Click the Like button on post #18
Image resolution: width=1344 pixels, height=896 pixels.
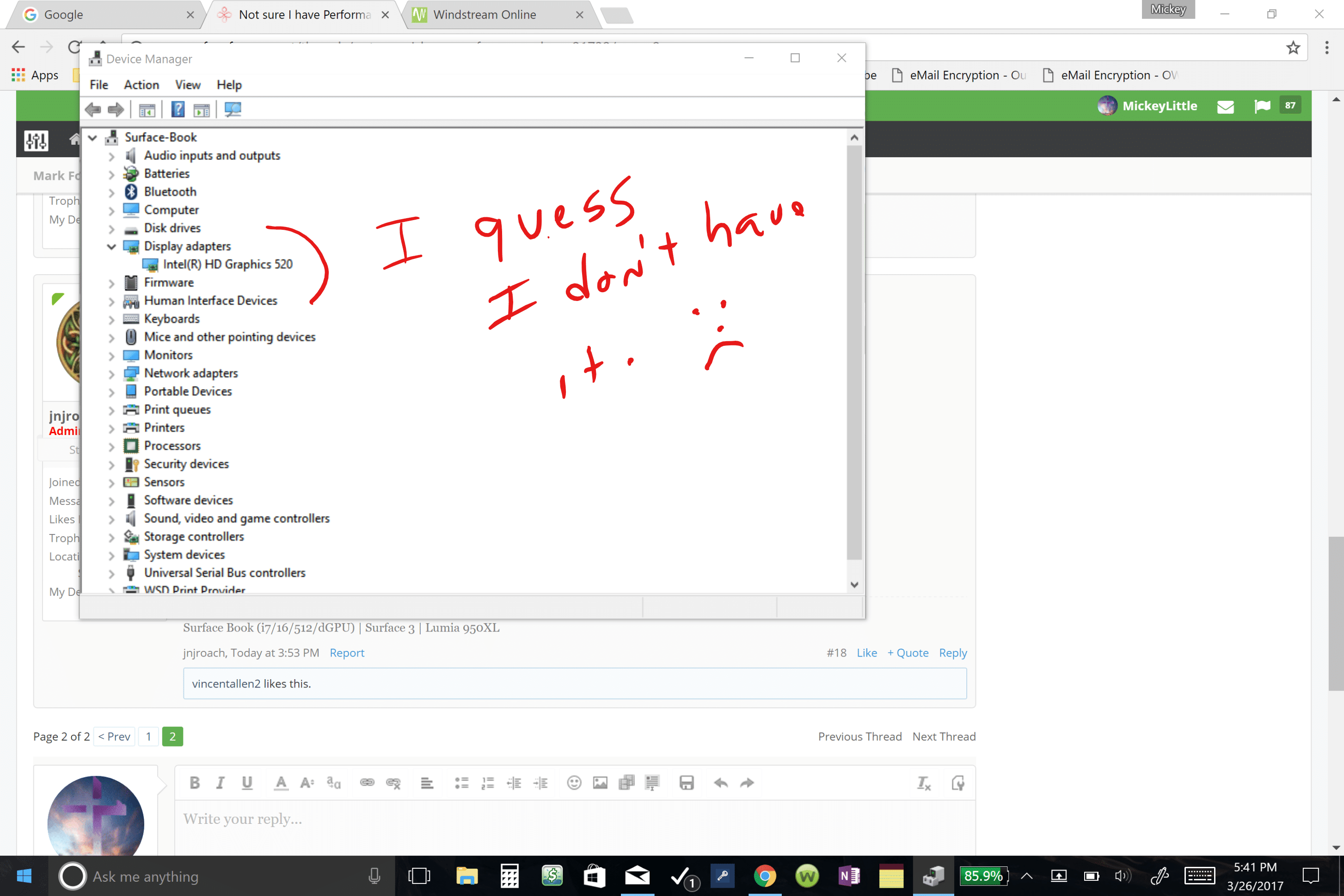(x=865, y=652)
